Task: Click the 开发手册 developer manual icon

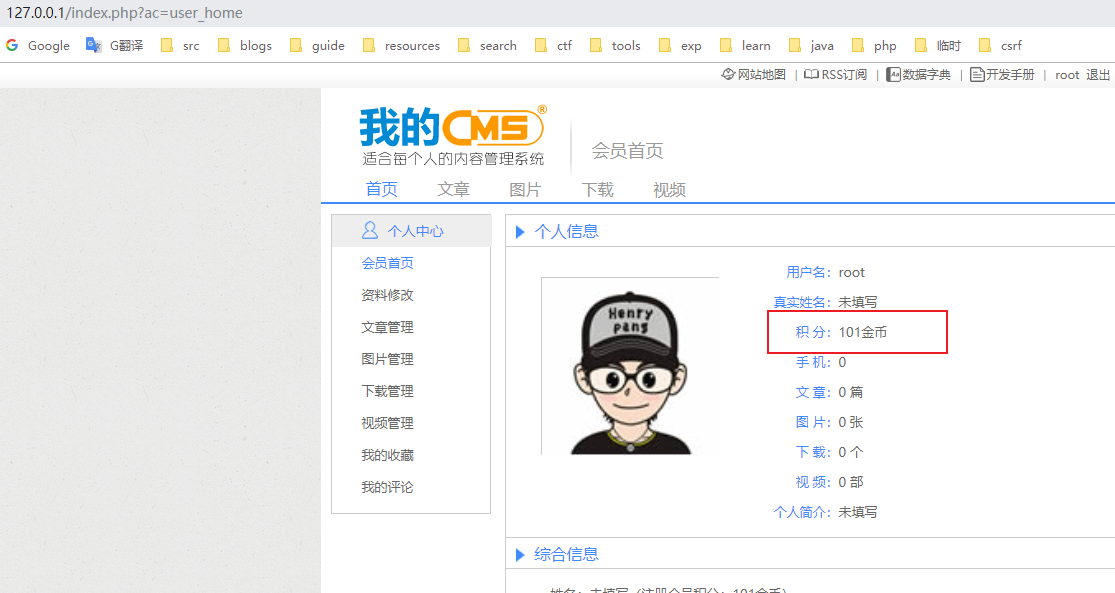Action: point(977,75)
